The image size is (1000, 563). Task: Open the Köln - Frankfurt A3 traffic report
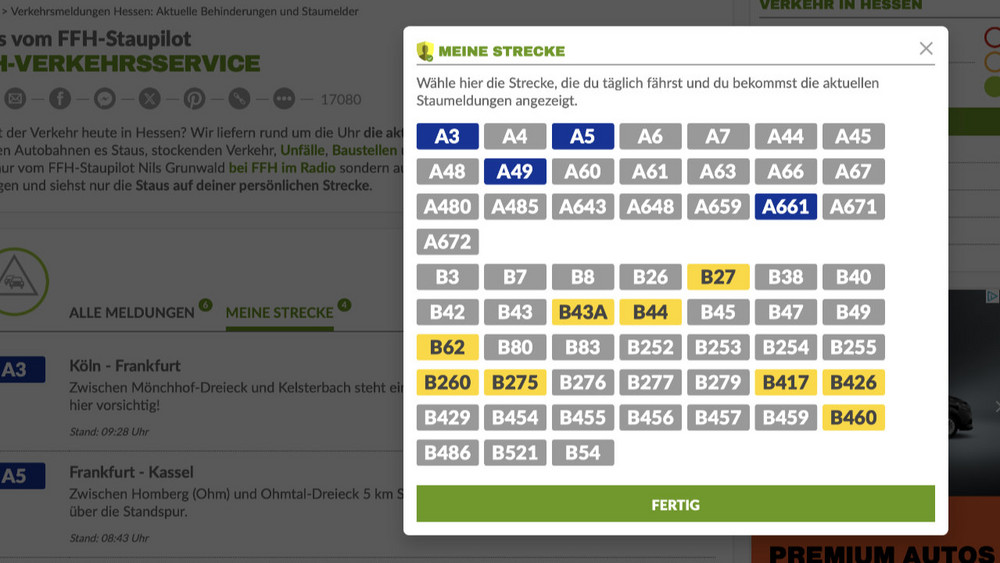[125, 366]
